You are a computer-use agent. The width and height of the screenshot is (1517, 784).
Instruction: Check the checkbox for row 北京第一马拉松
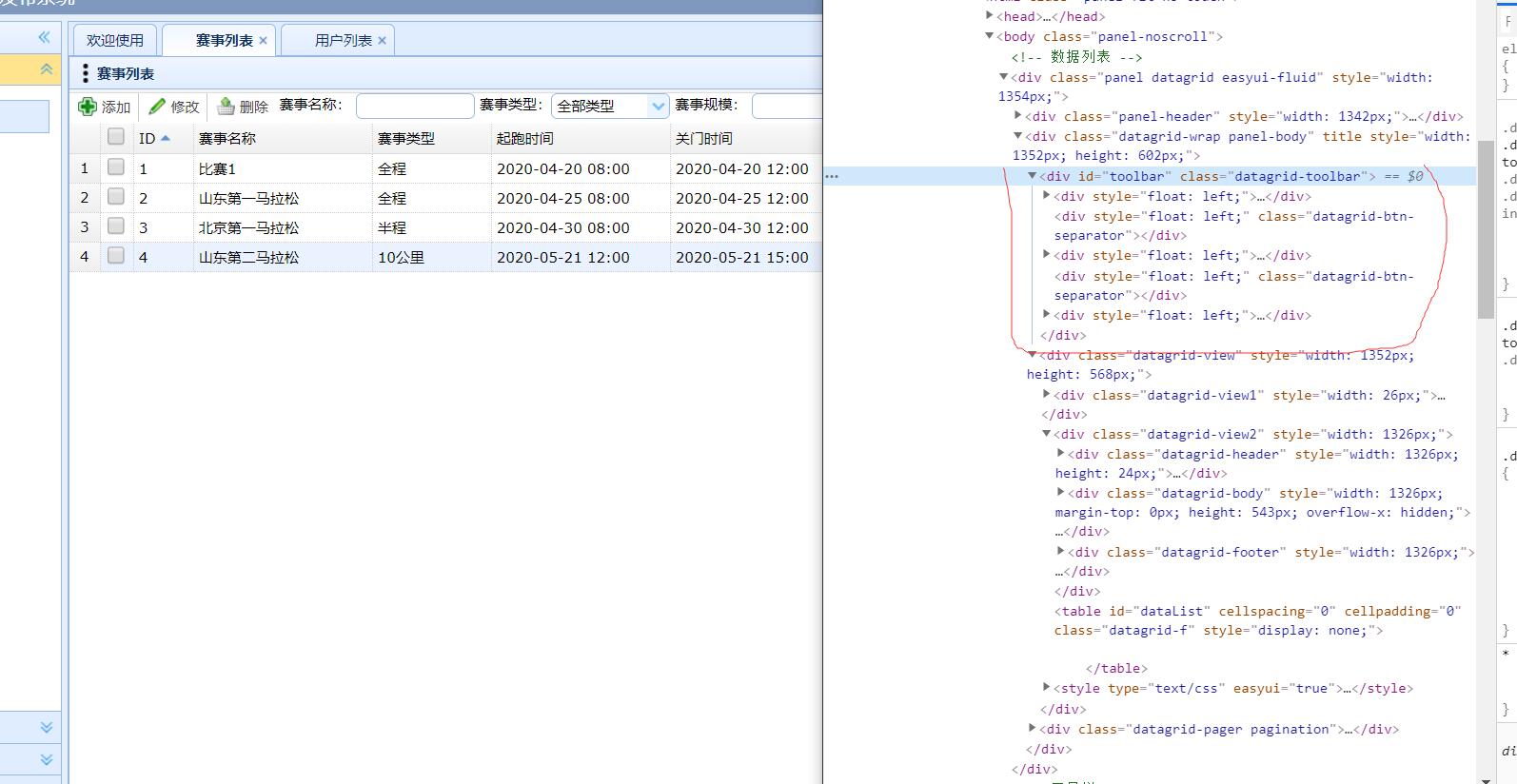(116, 226)
